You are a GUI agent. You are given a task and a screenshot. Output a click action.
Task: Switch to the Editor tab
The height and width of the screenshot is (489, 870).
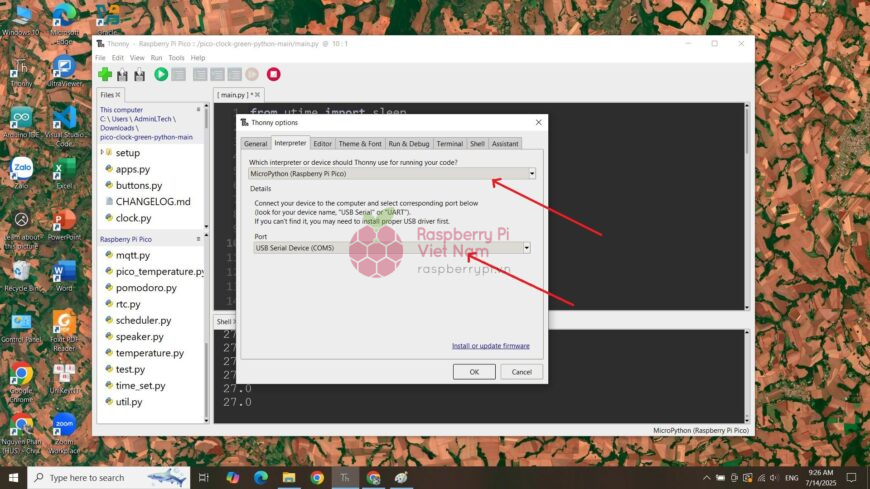(x=322, y=144)
